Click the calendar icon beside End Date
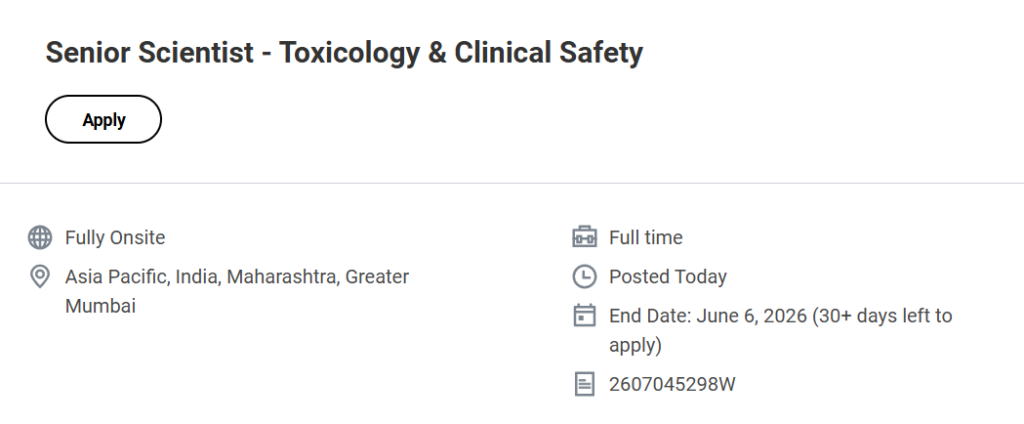This screenshot has height=424, width=1024. tap(584, 316)
